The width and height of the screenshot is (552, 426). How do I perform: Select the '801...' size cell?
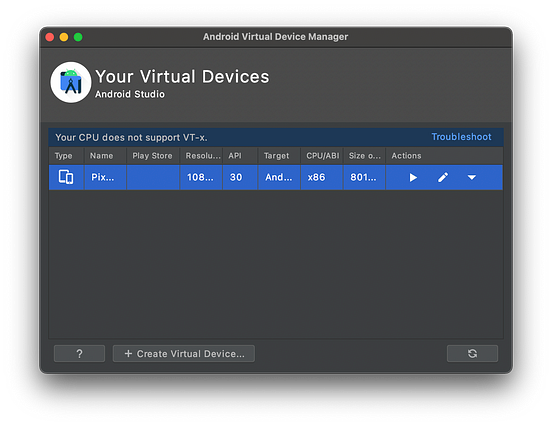click(364, 177)
